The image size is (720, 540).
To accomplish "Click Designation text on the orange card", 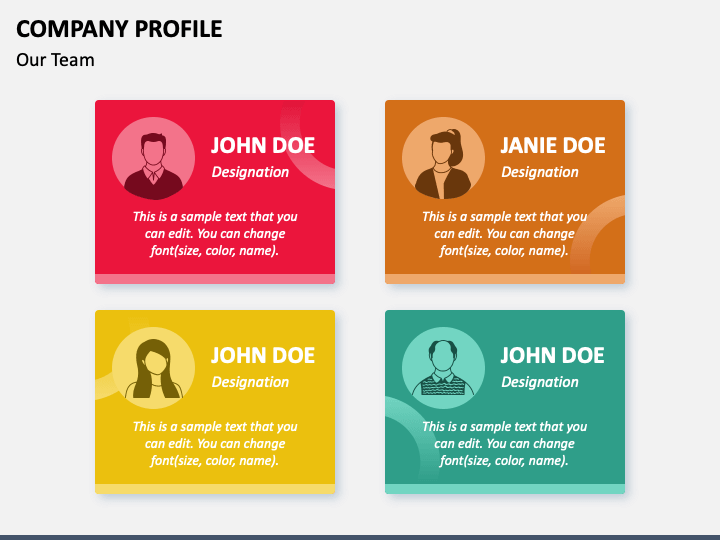I will [540, 172].
